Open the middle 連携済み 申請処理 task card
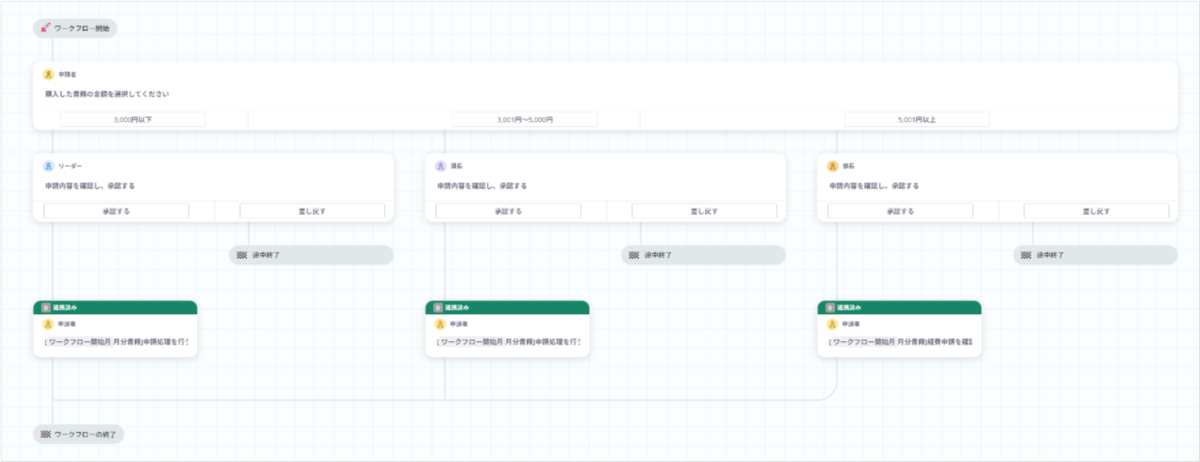1200x462 pixels. (x=507, y=329)
